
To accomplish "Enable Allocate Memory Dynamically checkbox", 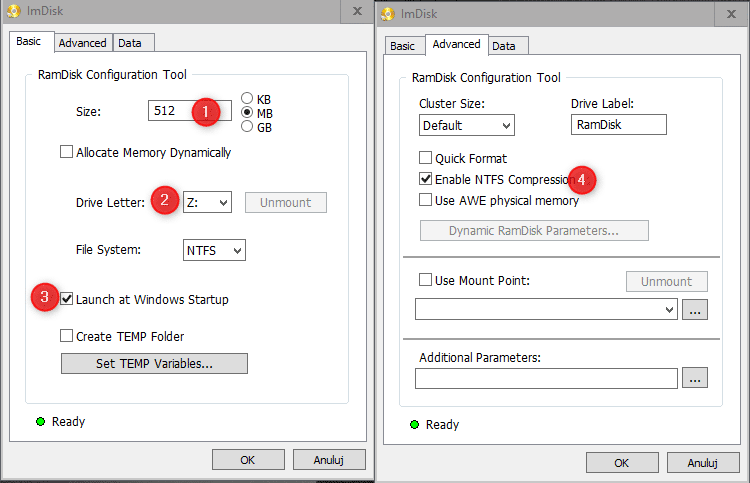I will [x=66, y=152].
